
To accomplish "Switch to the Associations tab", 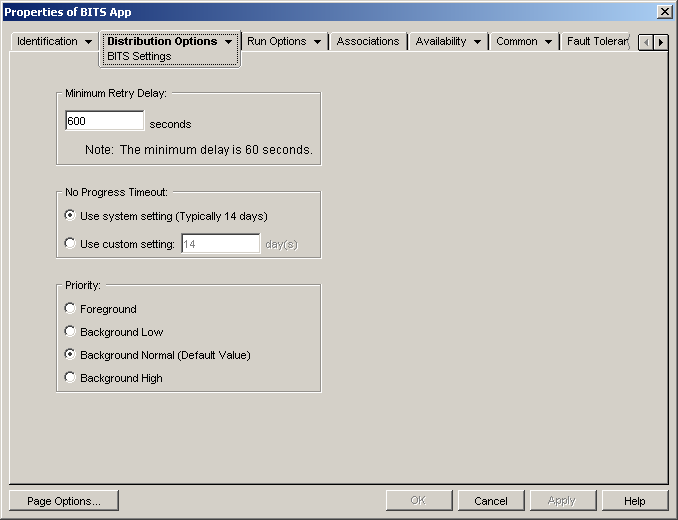I will 368,41.
